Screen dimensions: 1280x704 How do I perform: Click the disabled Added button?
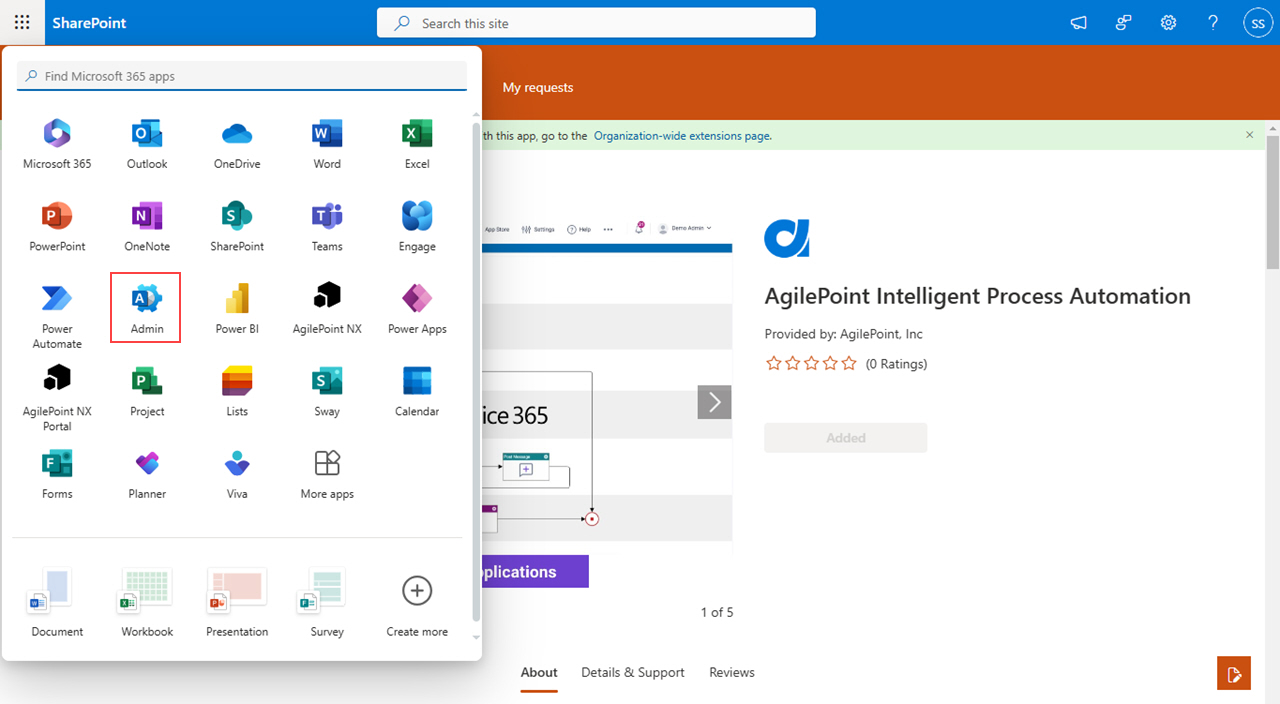coord(846,437)
